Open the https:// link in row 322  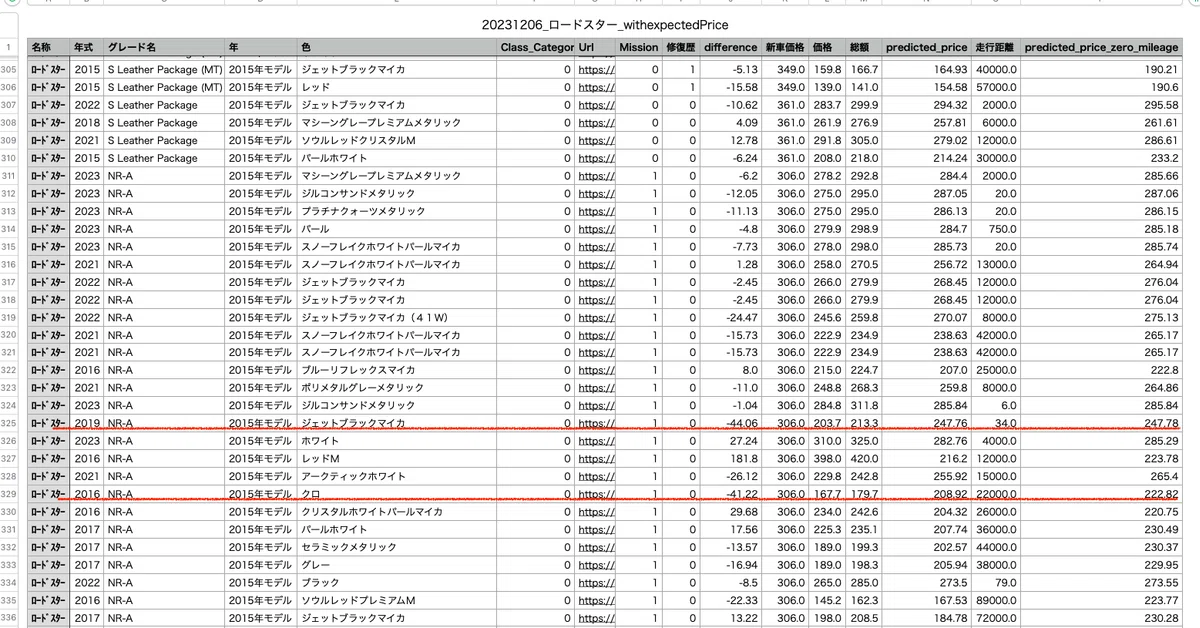pyautogui.click(x=596, y=370)
